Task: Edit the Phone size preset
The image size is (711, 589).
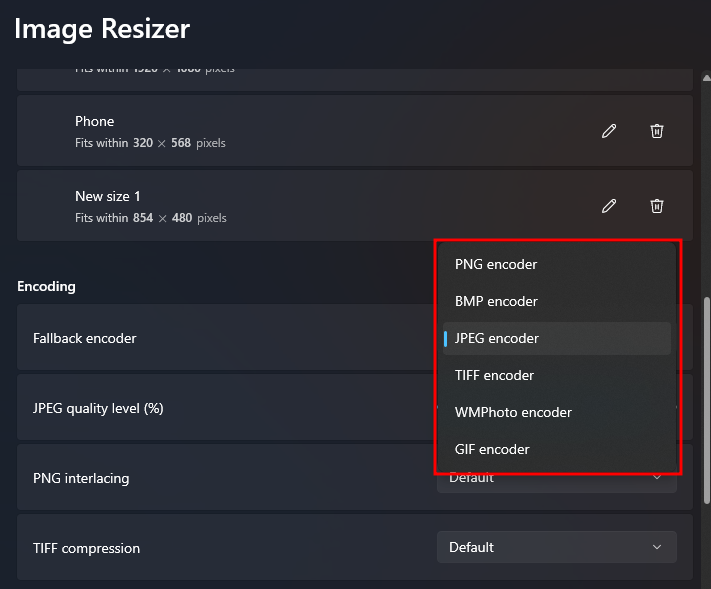Action: tap(608, 131)
